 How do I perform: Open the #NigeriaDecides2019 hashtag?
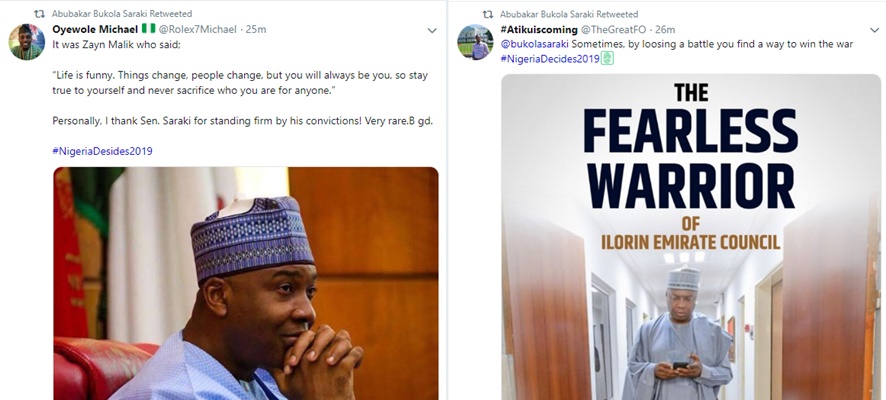[x=548, y=60]
